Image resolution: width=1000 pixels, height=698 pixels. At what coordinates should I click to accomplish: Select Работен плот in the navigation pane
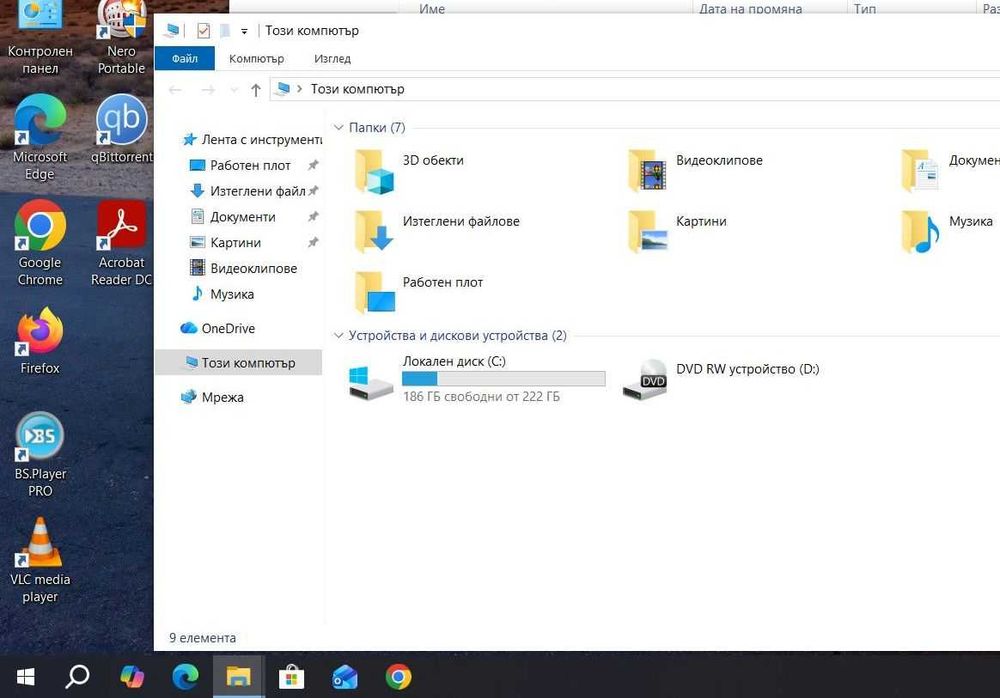[240, 165]
